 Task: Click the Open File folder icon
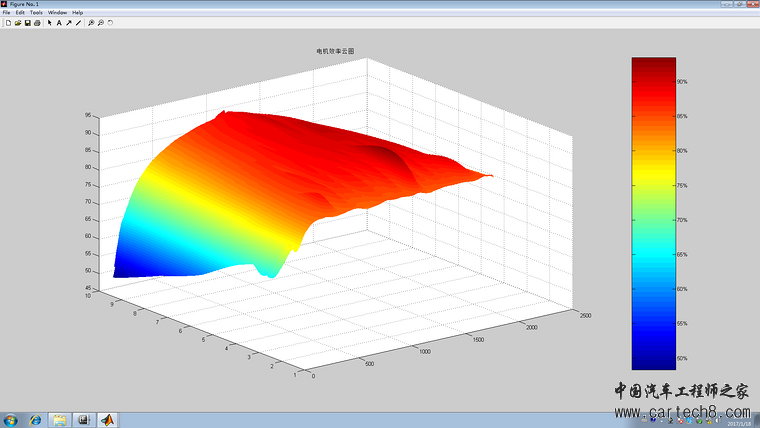18,22
